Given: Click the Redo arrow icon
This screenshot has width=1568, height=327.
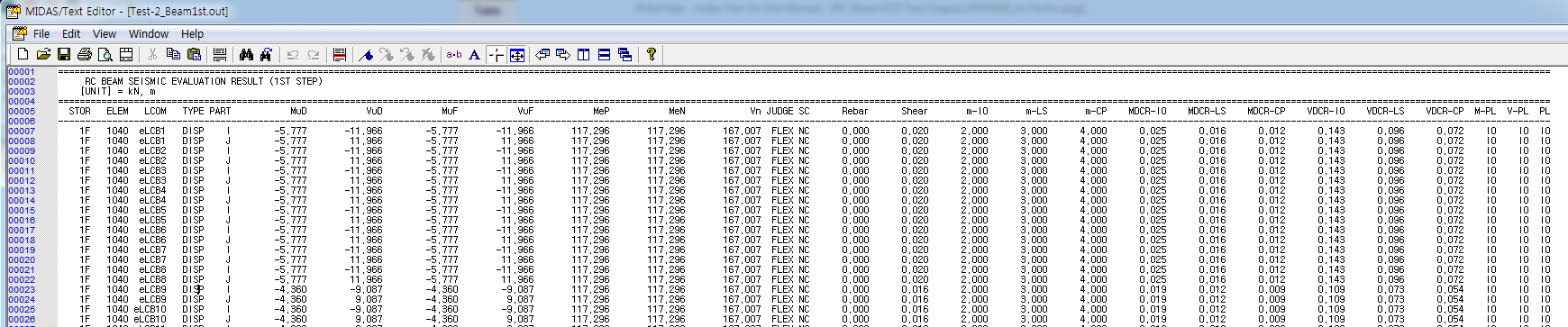Looking at the screenshot, I should [314, 55].
